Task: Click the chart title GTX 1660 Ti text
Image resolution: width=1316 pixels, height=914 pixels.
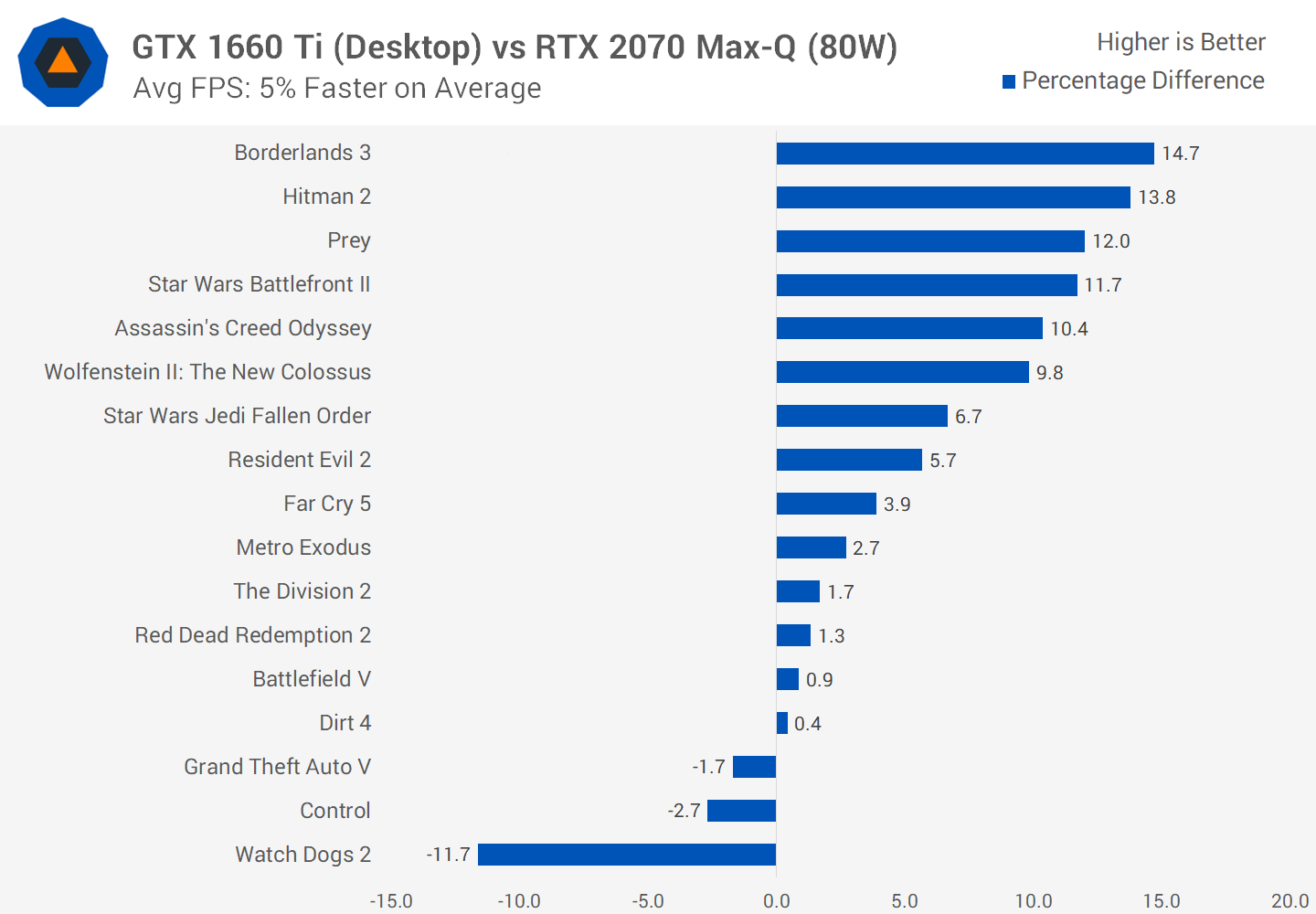Action: click(x=515, y=47)
